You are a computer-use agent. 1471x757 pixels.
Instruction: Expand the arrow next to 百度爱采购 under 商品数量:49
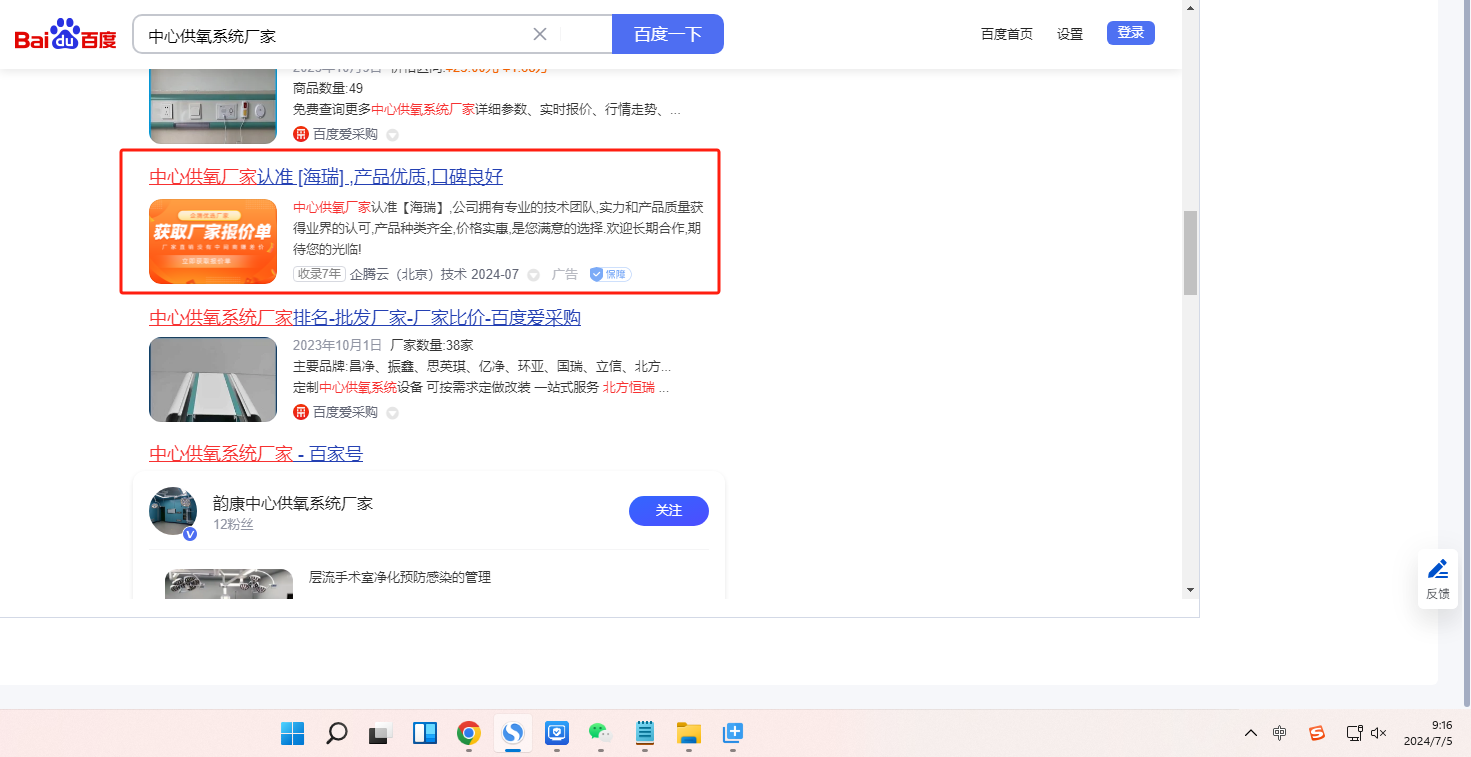coord(392,135)
